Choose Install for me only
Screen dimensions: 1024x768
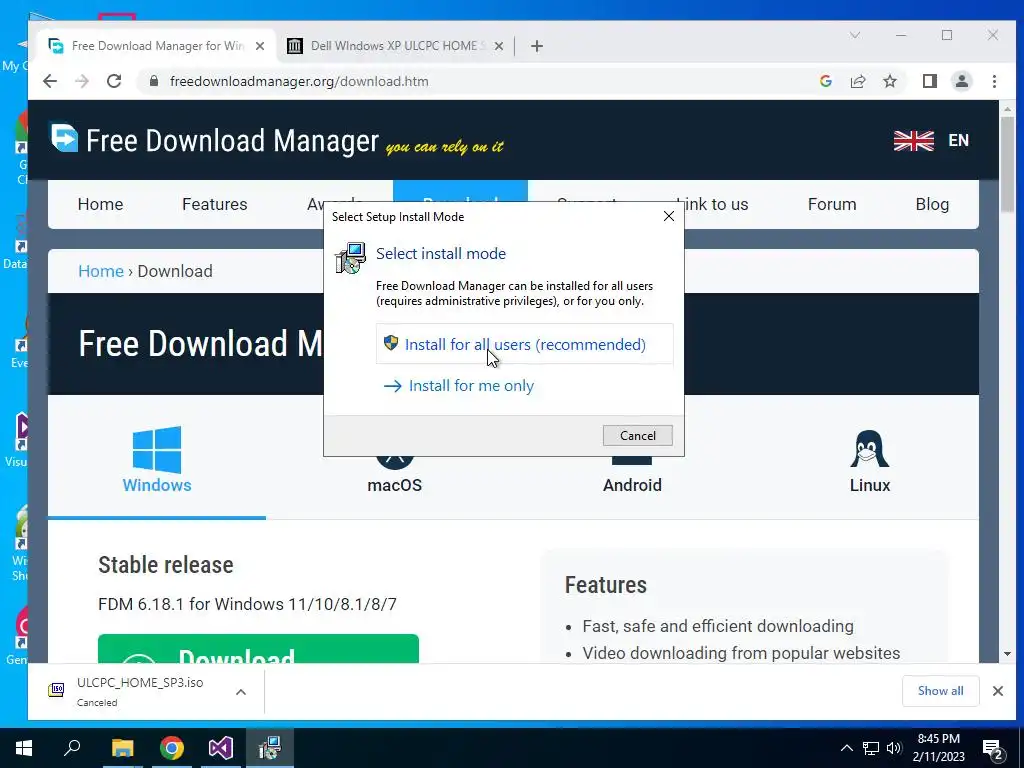click(x=459, y=386)
